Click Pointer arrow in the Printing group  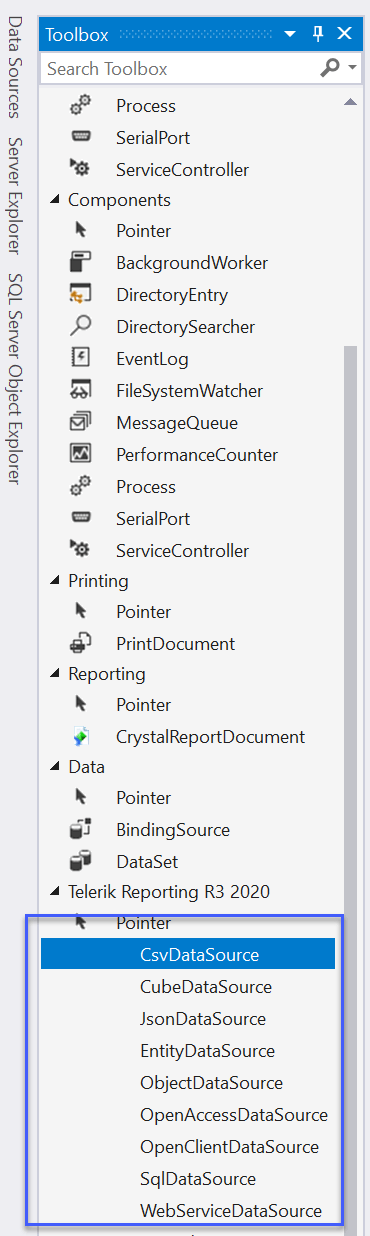point(81,612)
